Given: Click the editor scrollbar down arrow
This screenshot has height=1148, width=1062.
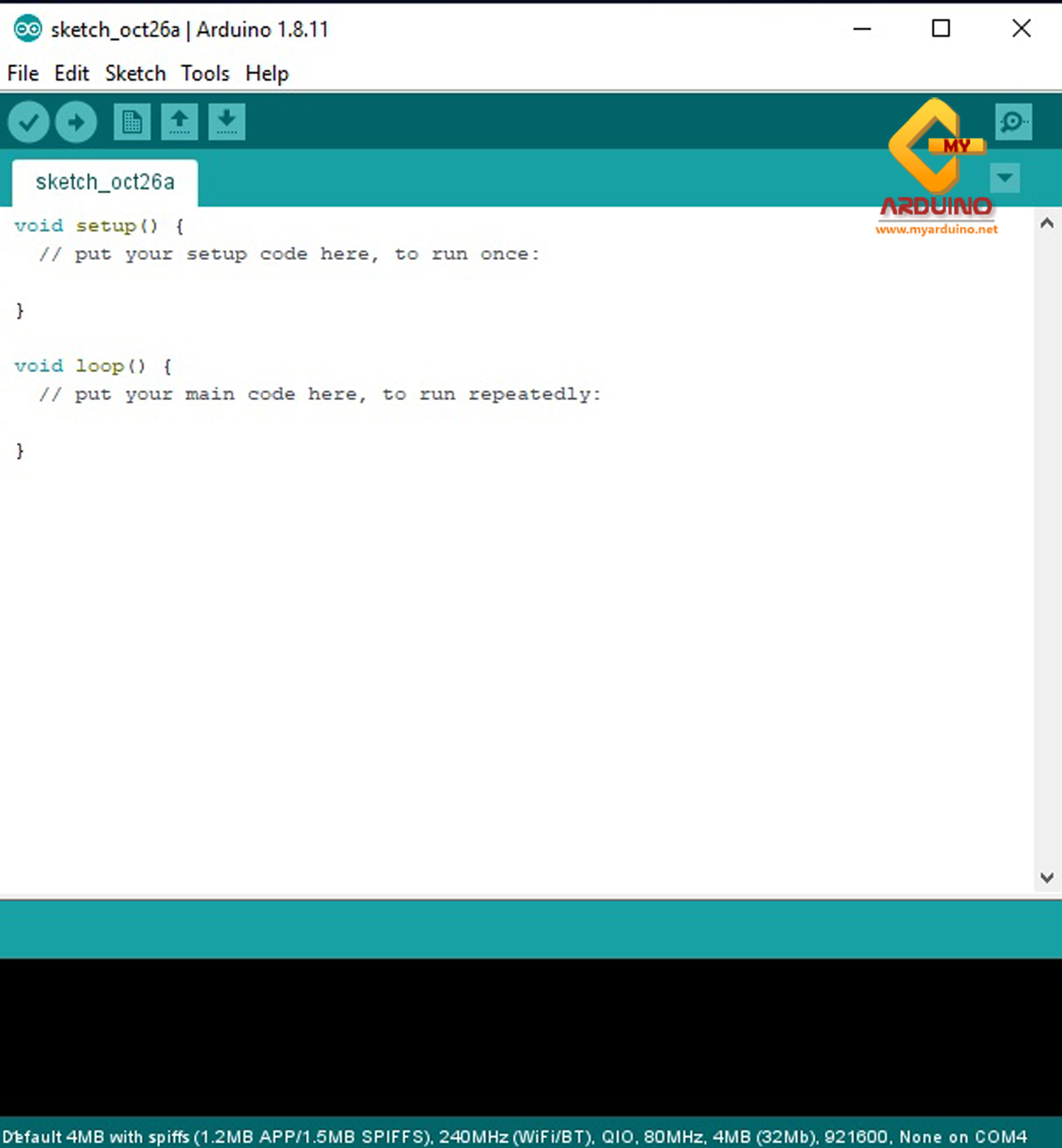Looking at the screenshot, I should 1047,877.
